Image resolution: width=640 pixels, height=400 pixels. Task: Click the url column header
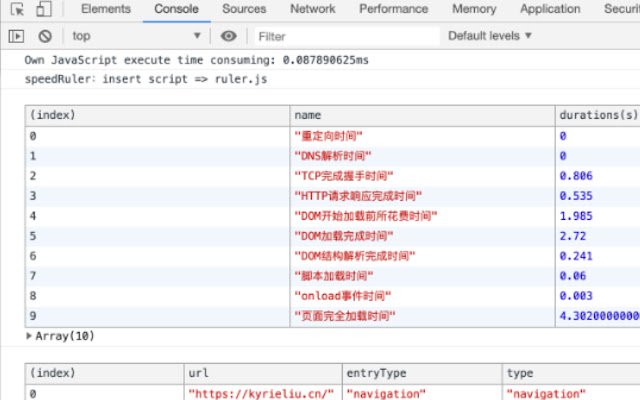coord(263,373)
